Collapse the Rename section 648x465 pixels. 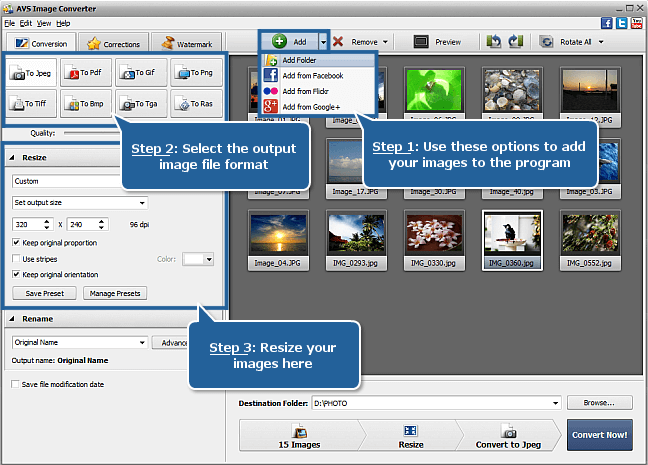point(12,319)
